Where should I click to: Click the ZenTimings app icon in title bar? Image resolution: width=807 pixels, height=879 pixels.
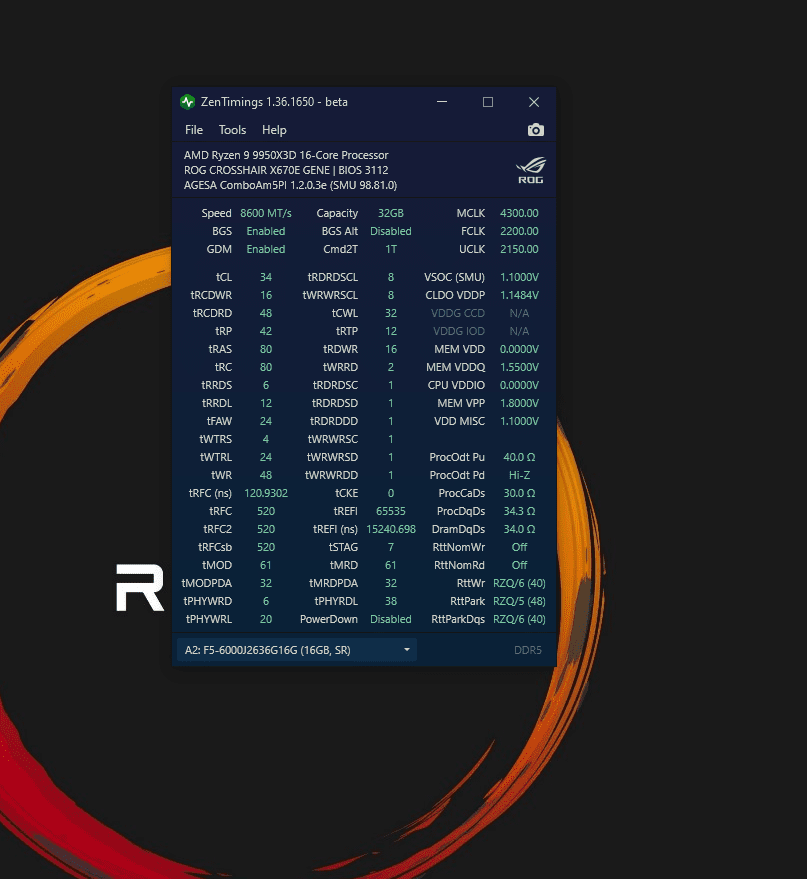tap(187, 102)
